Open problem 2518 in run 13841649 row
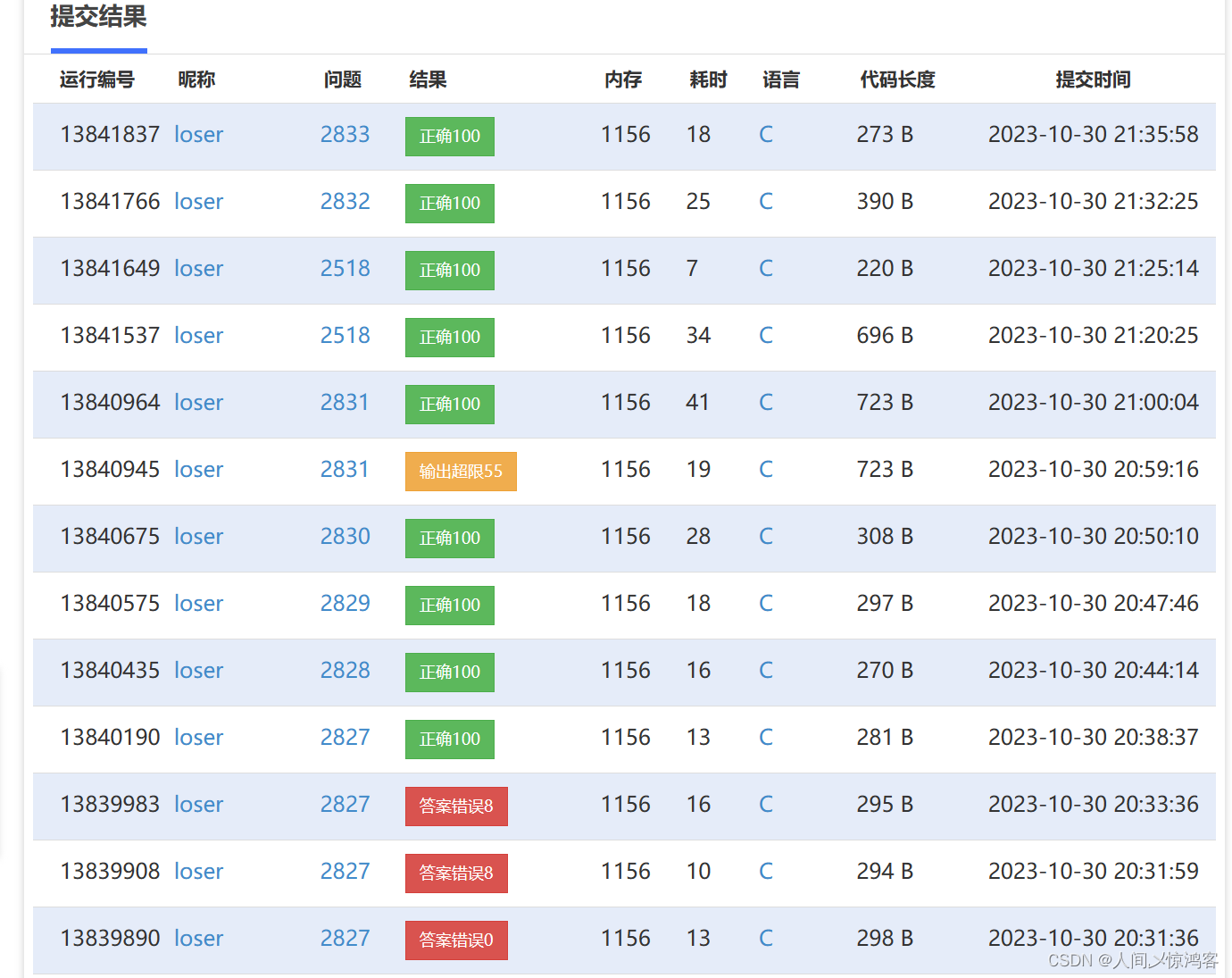 coord(345,269)
